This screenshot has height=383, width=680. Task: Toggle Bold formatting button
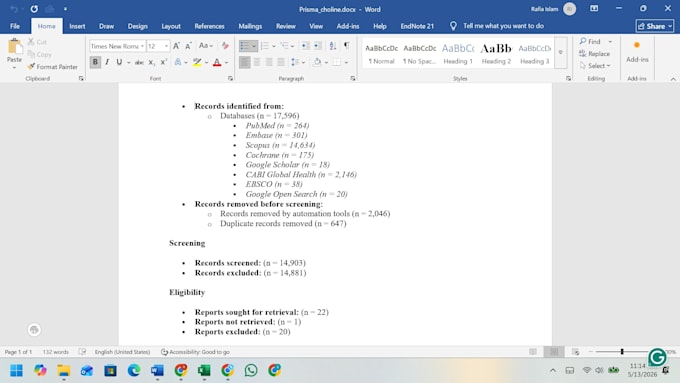tap(95, 62)
